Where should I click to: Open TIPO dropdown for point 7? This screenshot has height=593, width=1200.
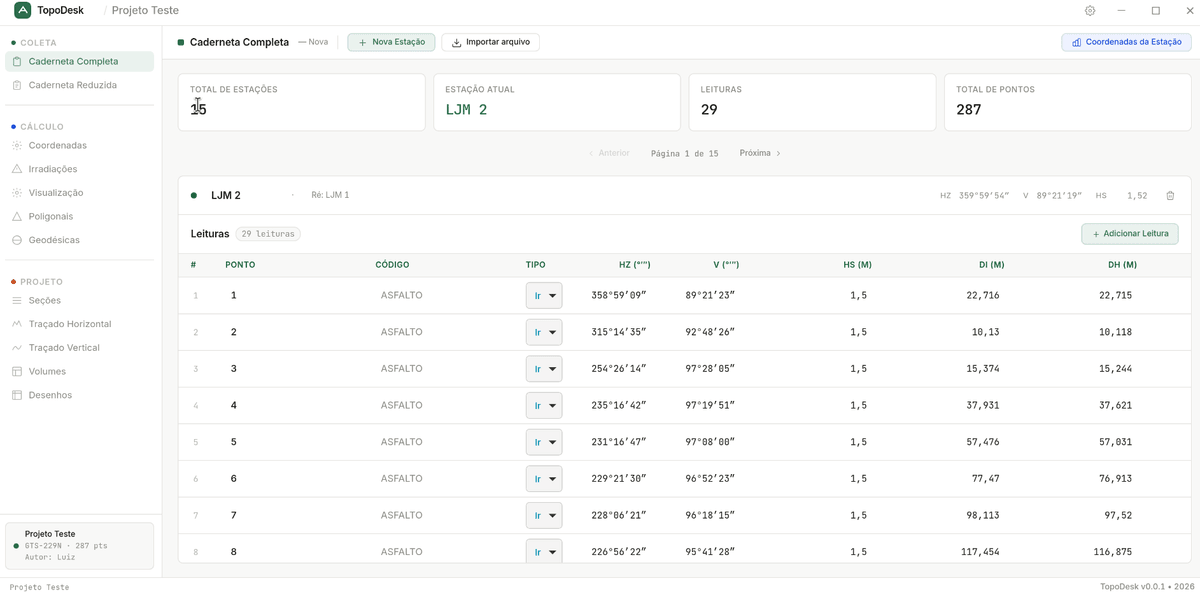[x=544, y=515]
